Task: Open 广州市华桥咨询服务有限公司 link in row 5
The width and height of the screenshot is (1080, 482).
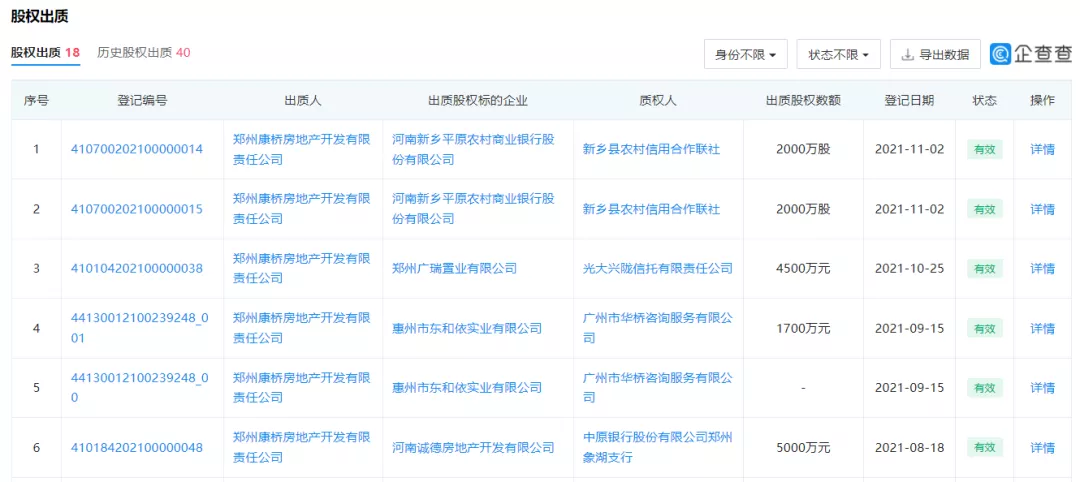Action: (658, 388)
